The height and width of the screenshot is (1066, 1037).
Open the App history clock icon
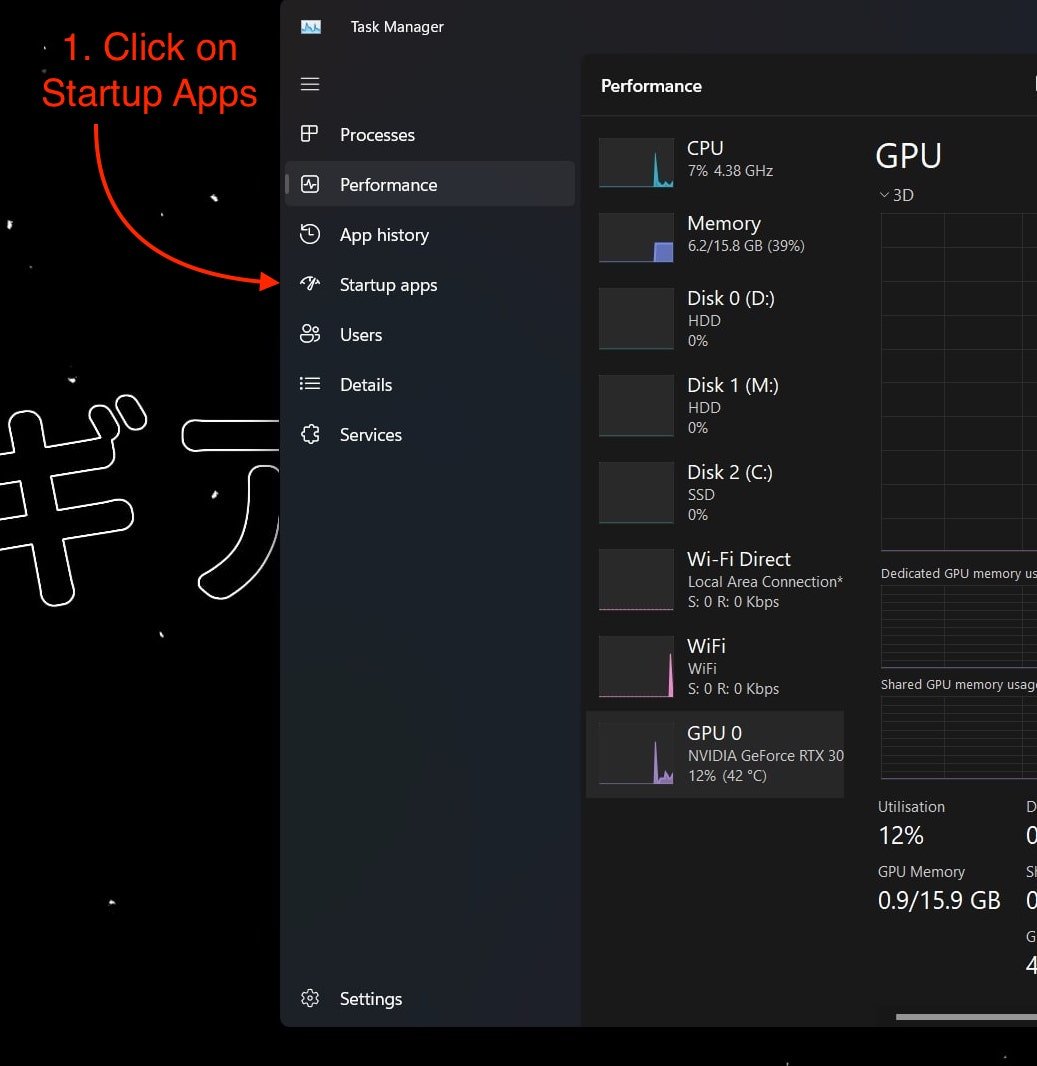point(310,234)
